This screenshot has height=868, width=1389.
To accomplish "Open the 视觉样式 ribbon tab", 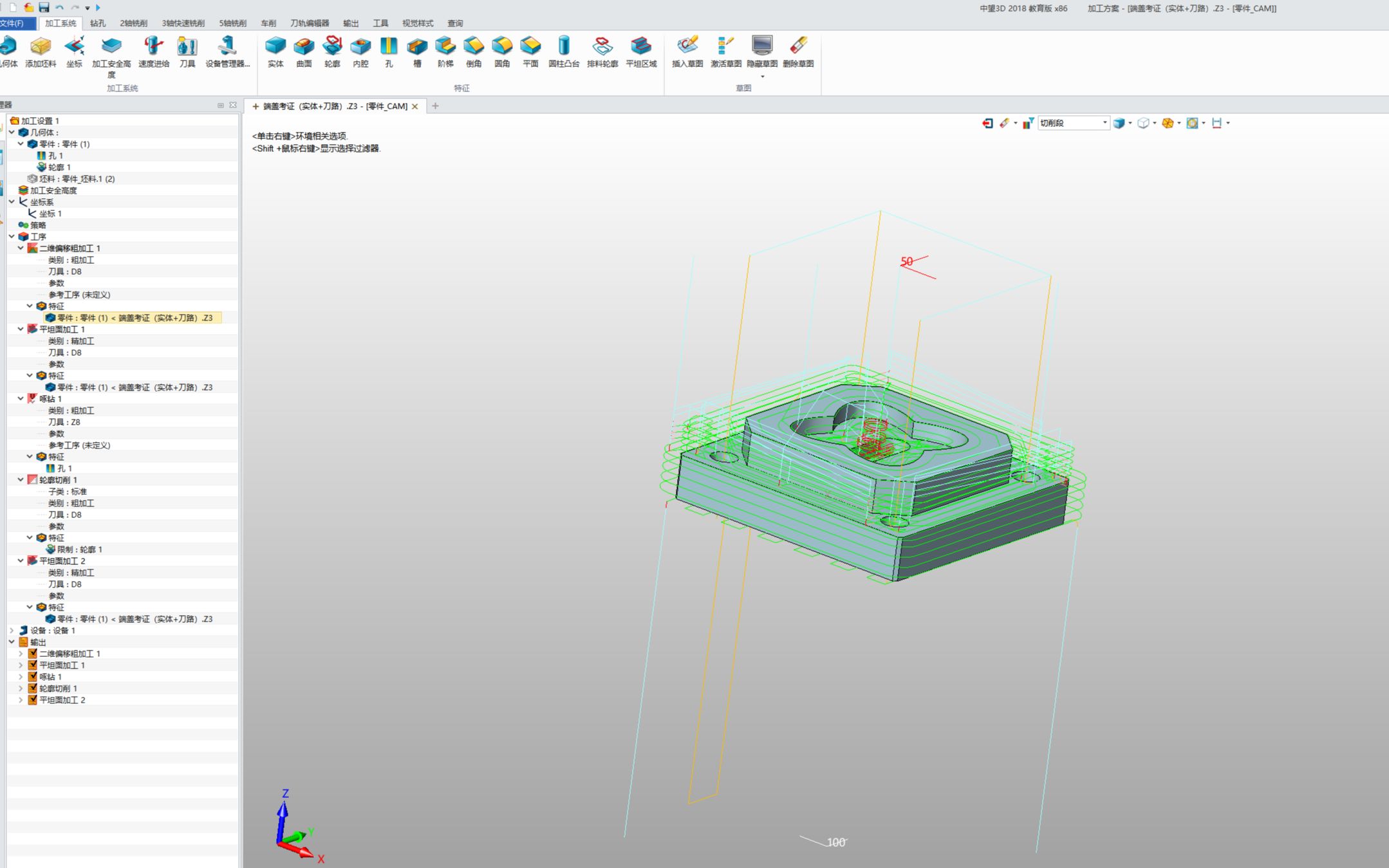I will point(418,23).
